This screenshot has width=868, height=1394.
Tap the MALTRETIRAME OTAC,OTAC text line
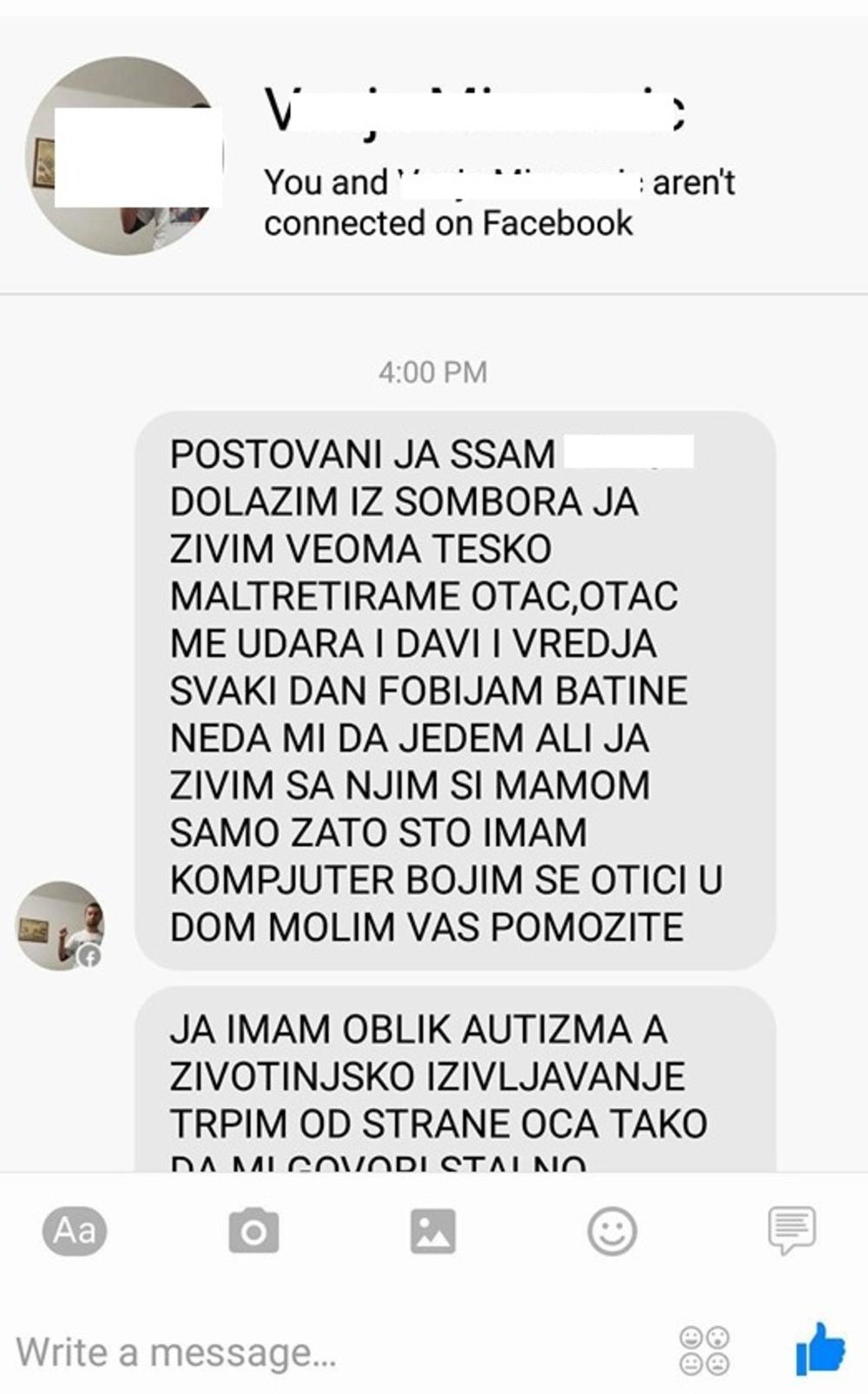(424, 596)
